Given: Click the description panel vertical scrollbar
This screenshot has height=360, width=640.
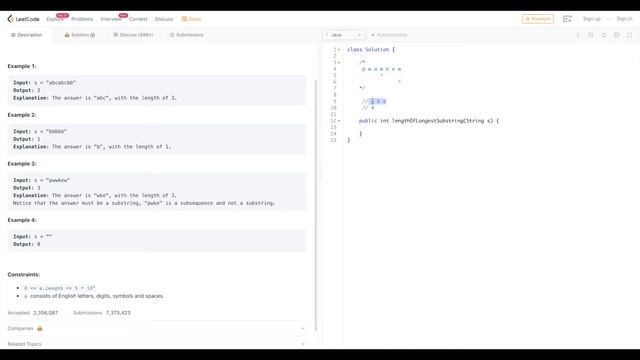Looking at the screenshot, I should pos(316,205).
